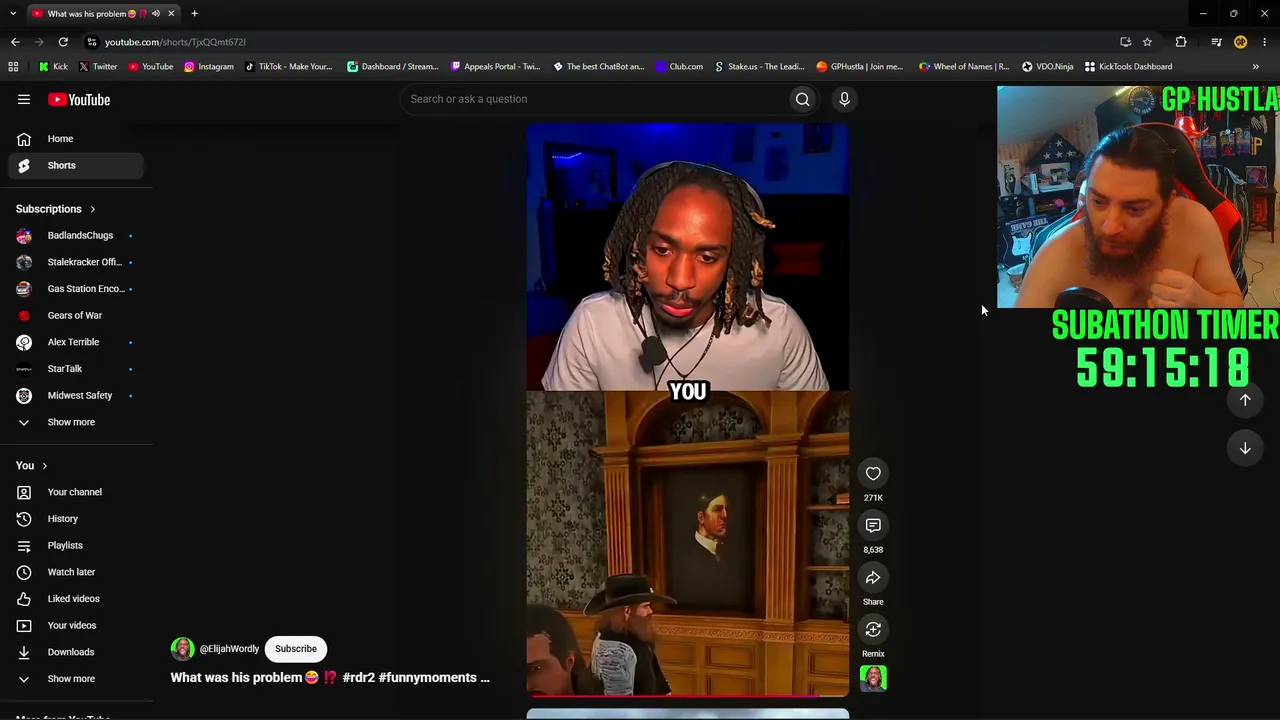Open the Gears of War subscription
The image size is (1280, 720).
[76, 316]
